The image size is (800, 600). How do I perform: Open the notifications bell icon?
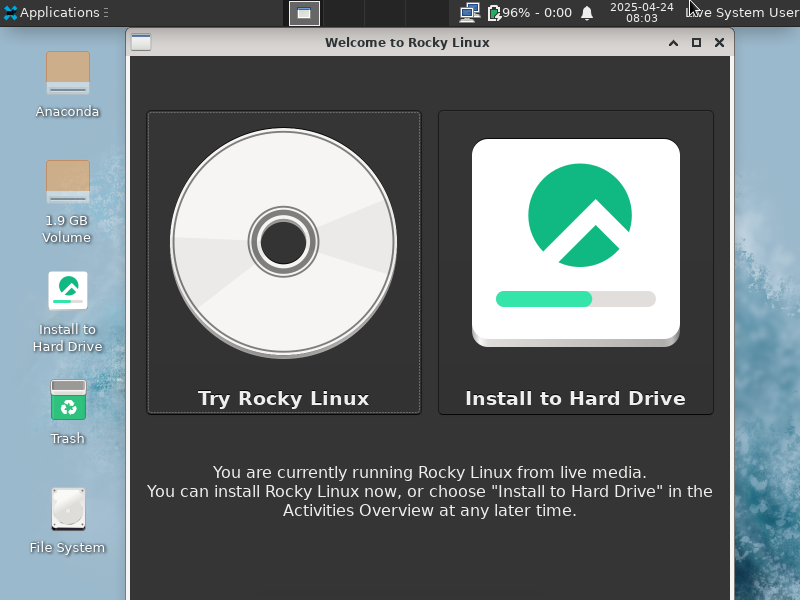point(587,12)
